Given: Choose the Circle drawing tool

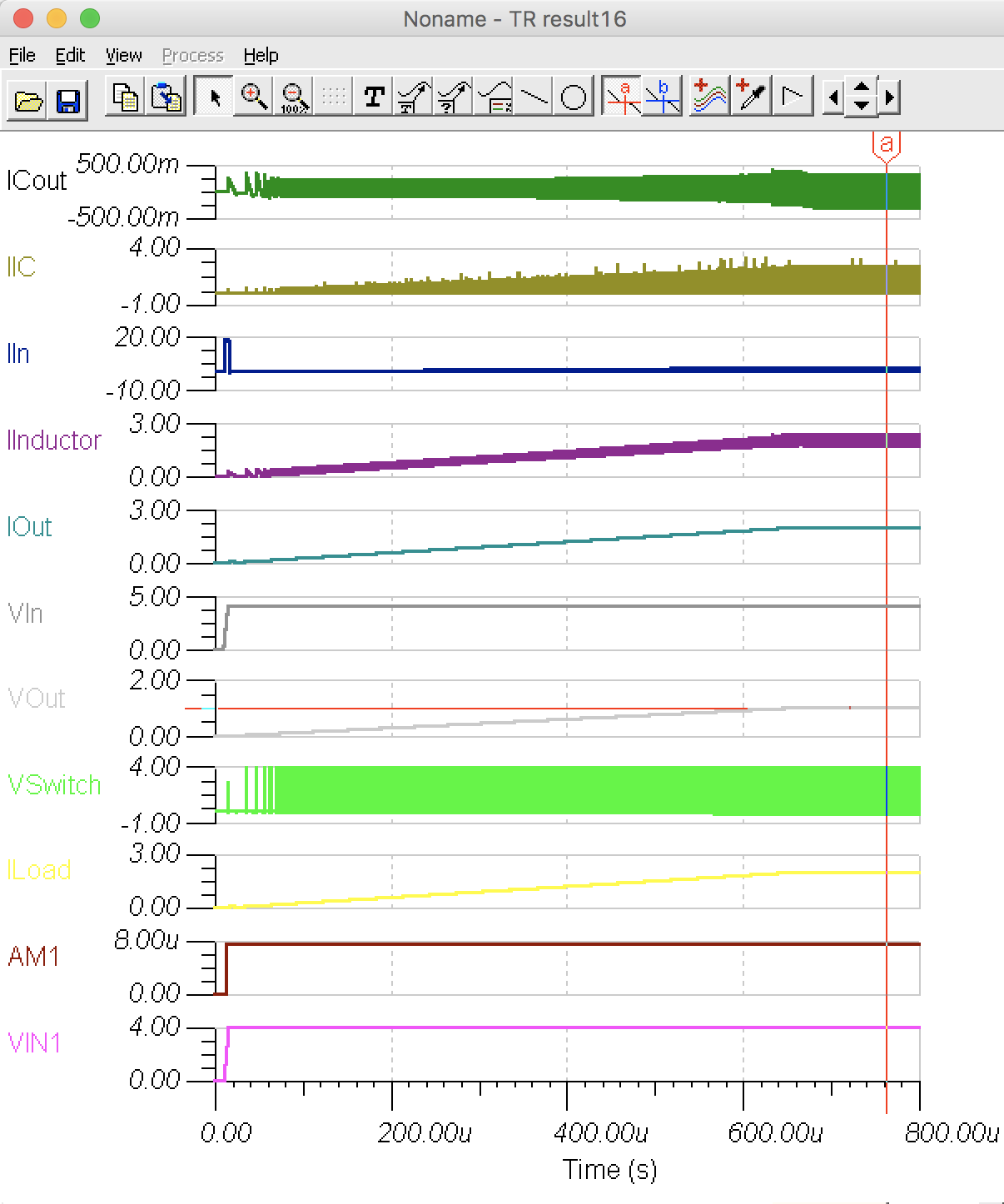Looking at the screenshot, I should (x=574, y=97).
